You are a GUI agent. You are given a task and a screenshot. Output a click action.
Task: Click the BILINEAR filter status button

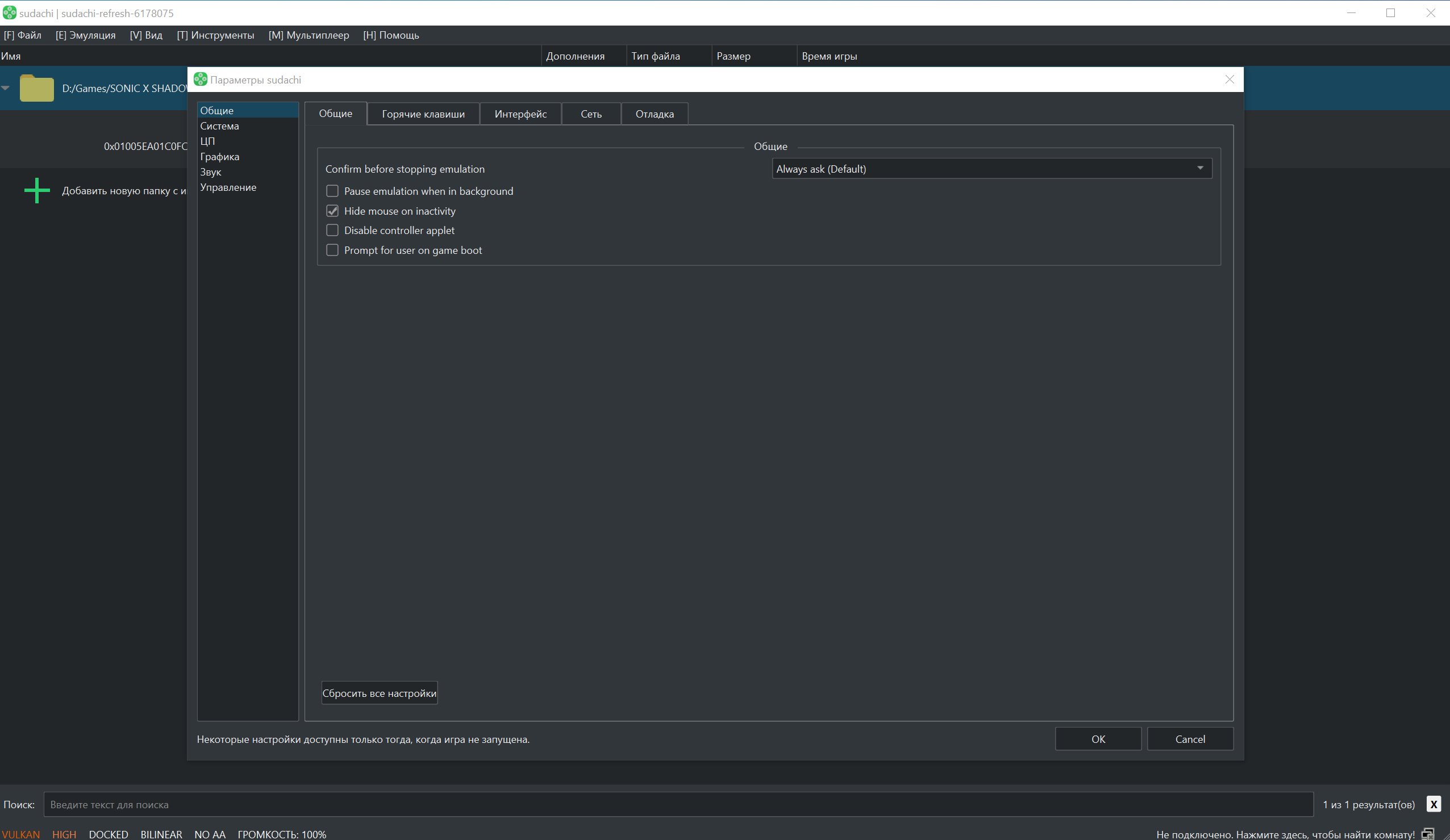[x=161, y=834]
